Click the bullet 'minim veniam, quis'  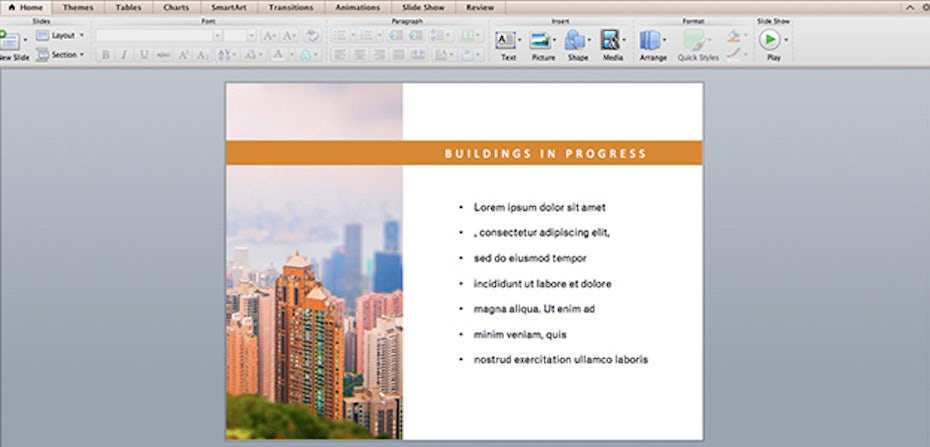[x=520, y=335]
